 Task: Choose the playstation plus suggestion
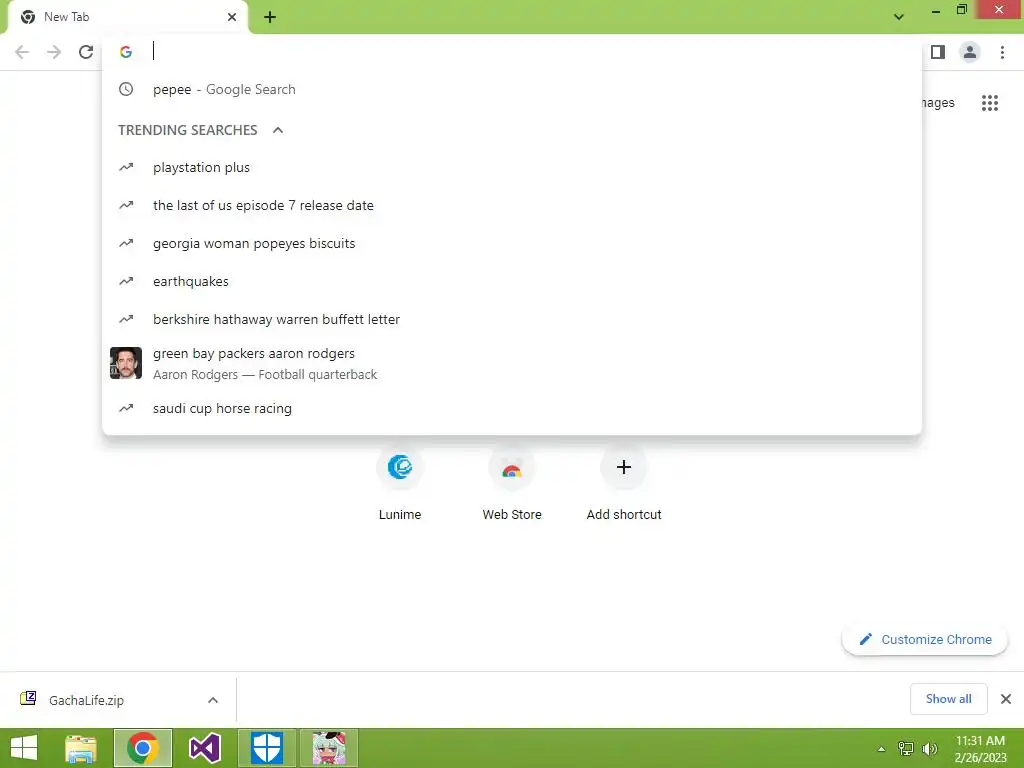pyautogui.click(x=512, y=167)
